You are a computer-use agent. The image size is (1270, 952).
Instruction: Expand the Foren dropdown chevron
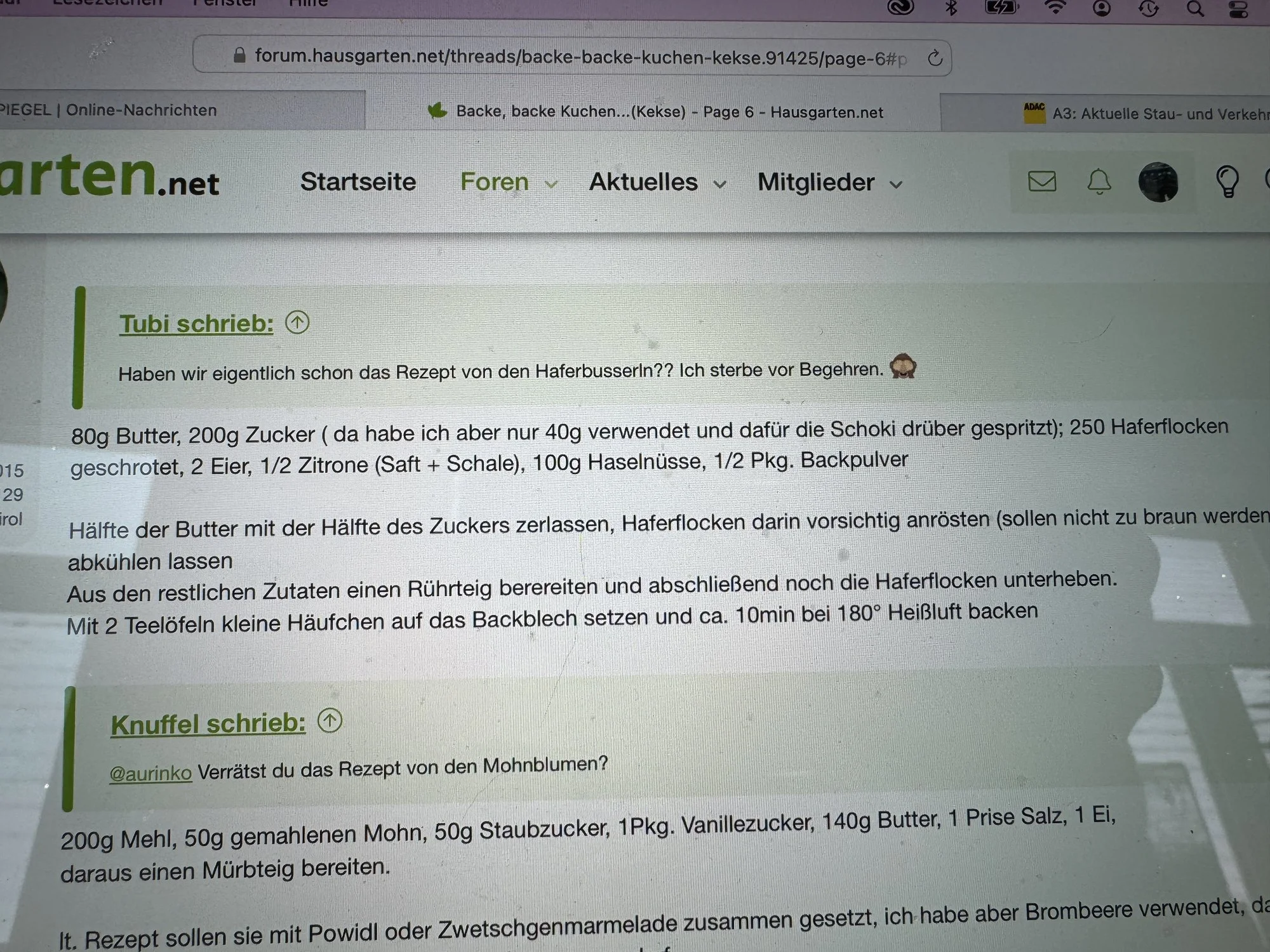click(551, 185)
